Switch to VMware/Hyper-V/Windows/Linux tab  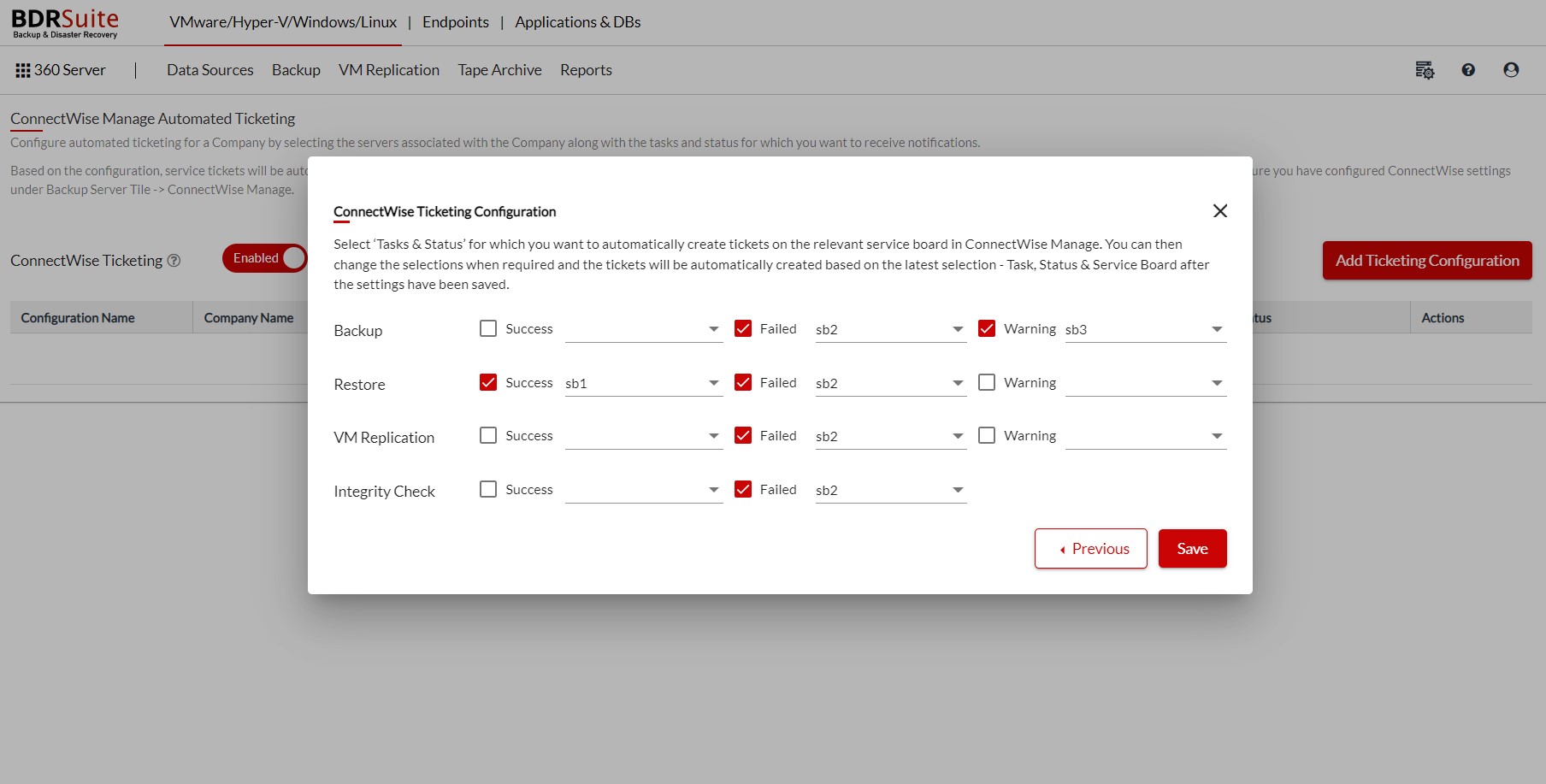283,22
